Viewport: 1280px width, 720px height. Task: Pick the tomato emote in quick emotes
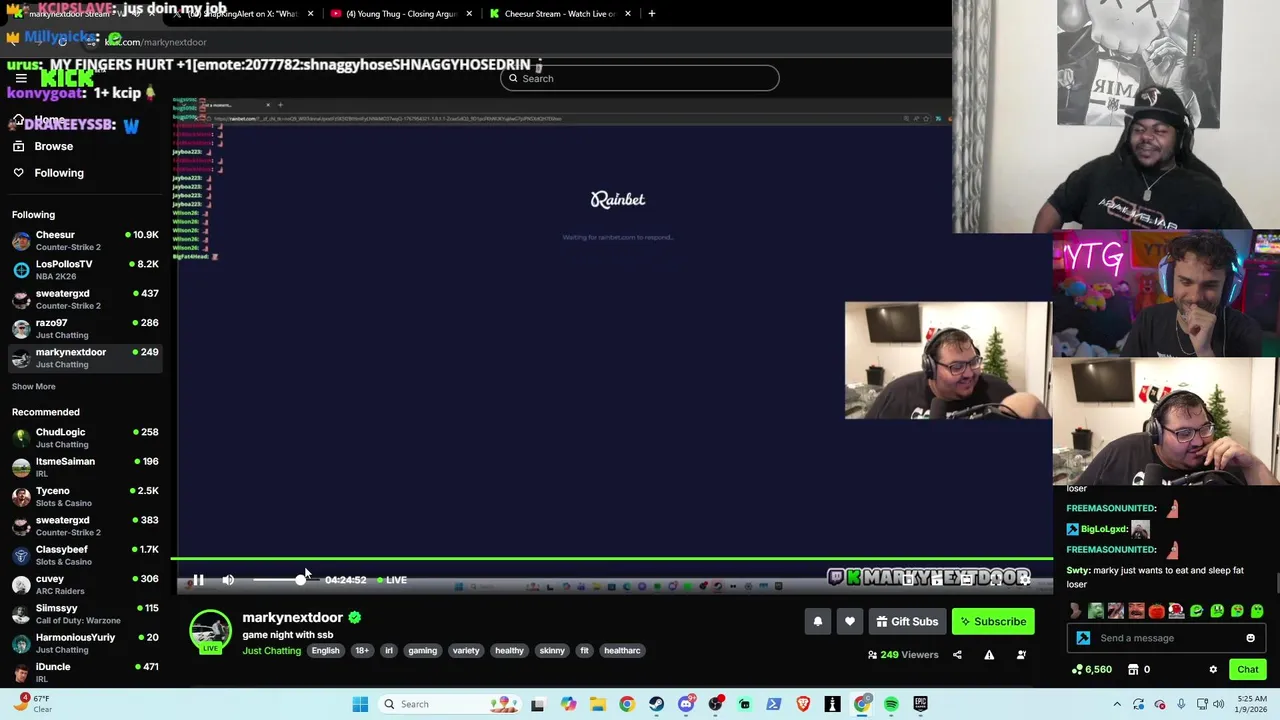[x=1157, y=611]
